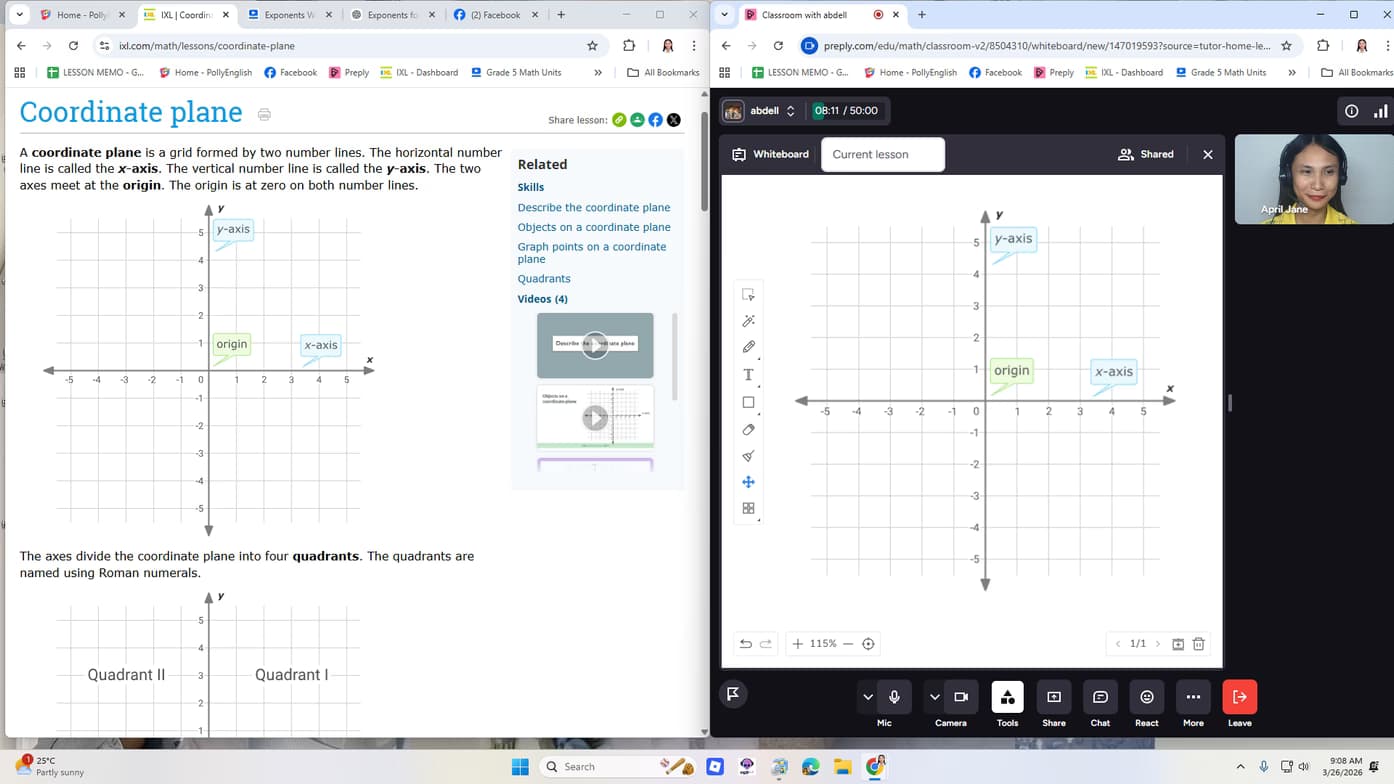Viewport: 1394px width, 784px height.
Task: Mute the microphone in classroom
Action: pos(894,697)
